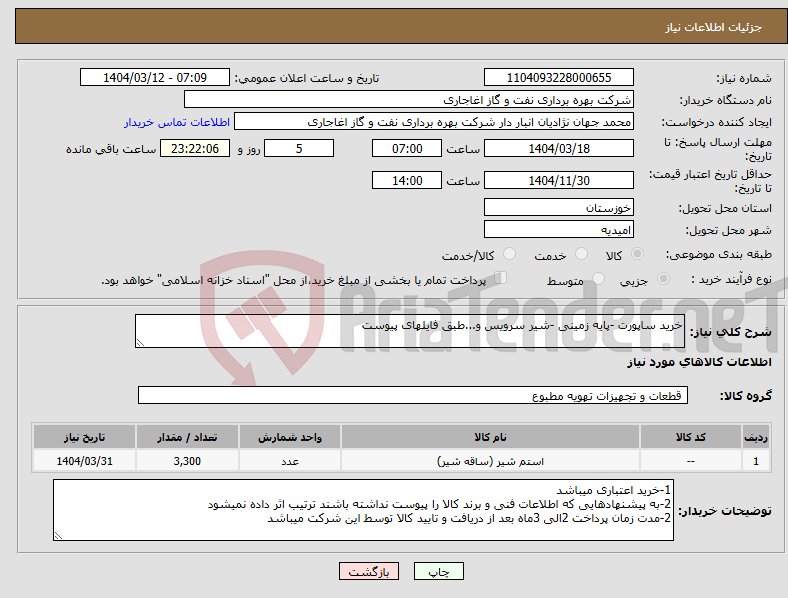Click the واحد شمارش column header
This screenshot has width=788, height=598.
290,437
